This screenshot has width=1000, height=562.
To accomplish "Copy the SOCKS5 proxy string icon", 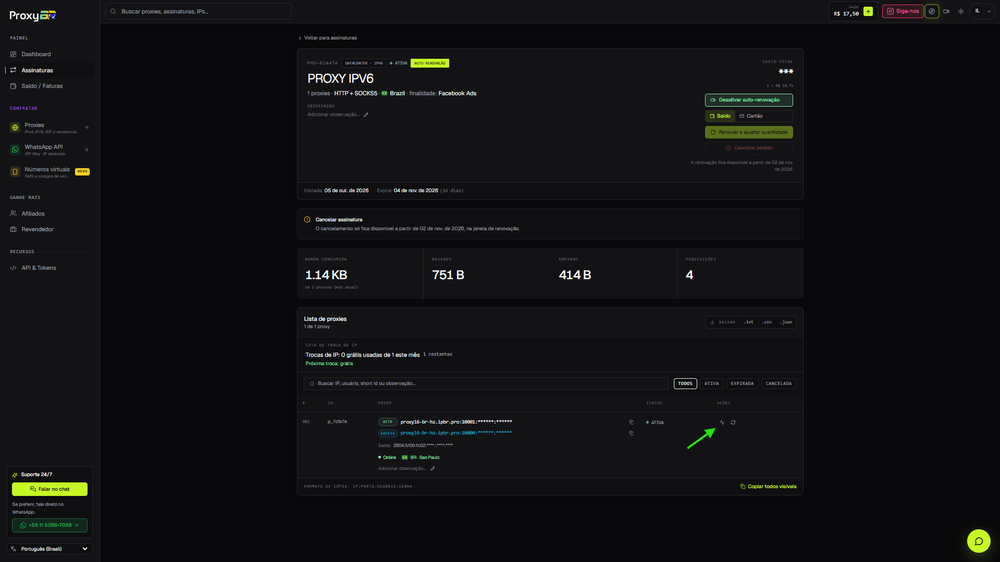I will point(631,433).
